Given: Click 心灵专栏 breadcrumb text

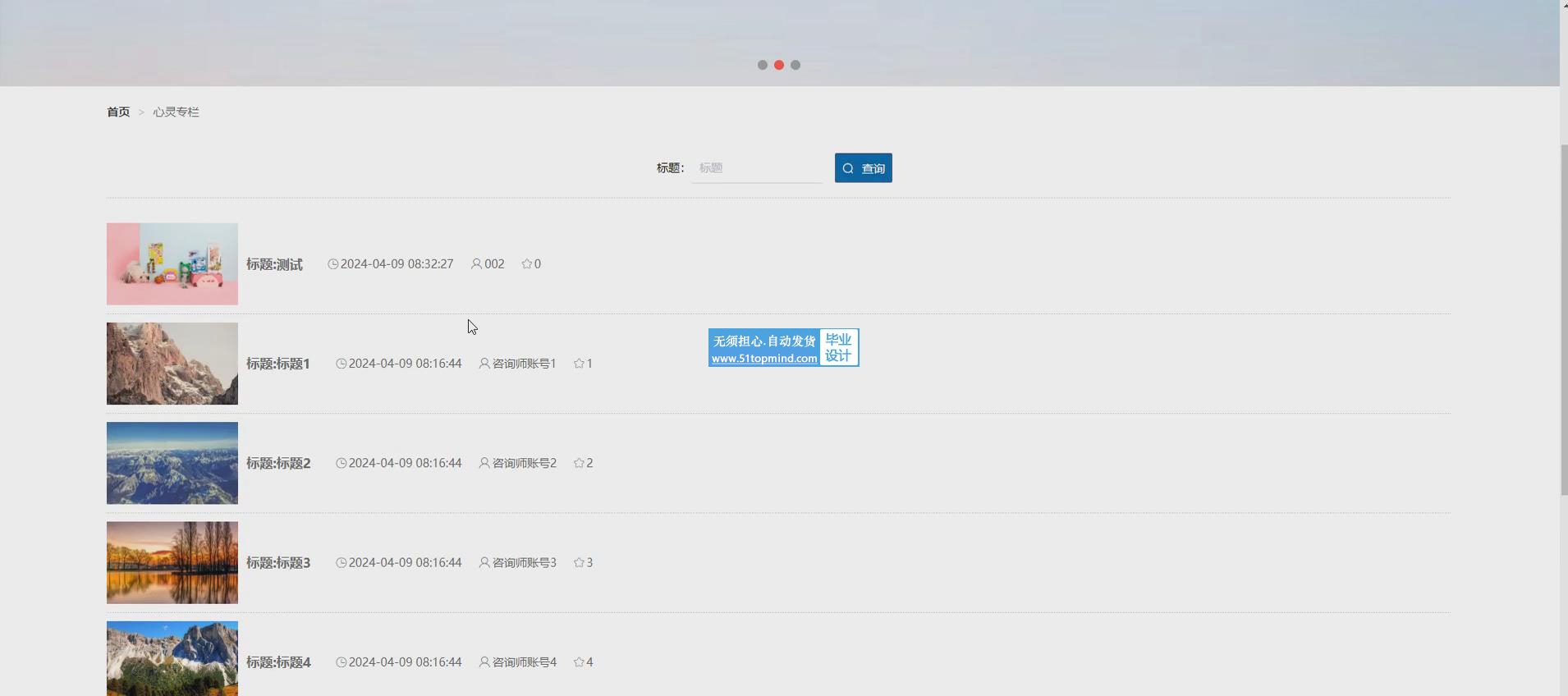Looking at the screenshot, I should [x=176, y=112].
